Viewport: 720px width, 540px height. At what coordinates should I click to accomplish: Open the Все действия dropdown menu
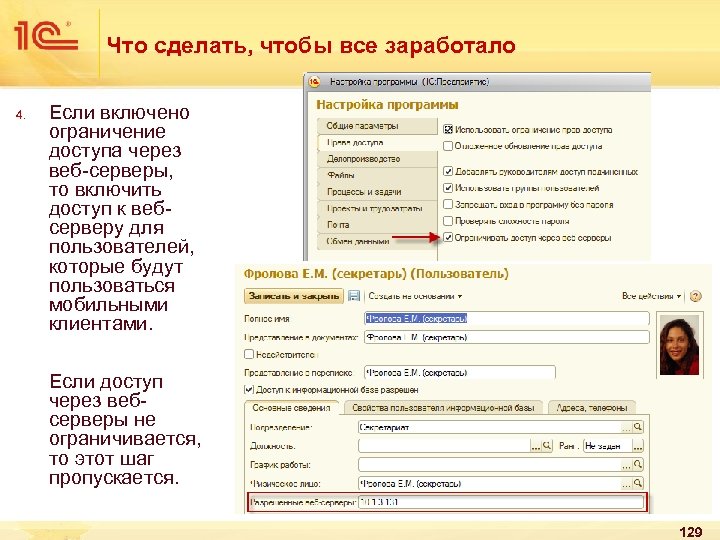coord(651,296)
